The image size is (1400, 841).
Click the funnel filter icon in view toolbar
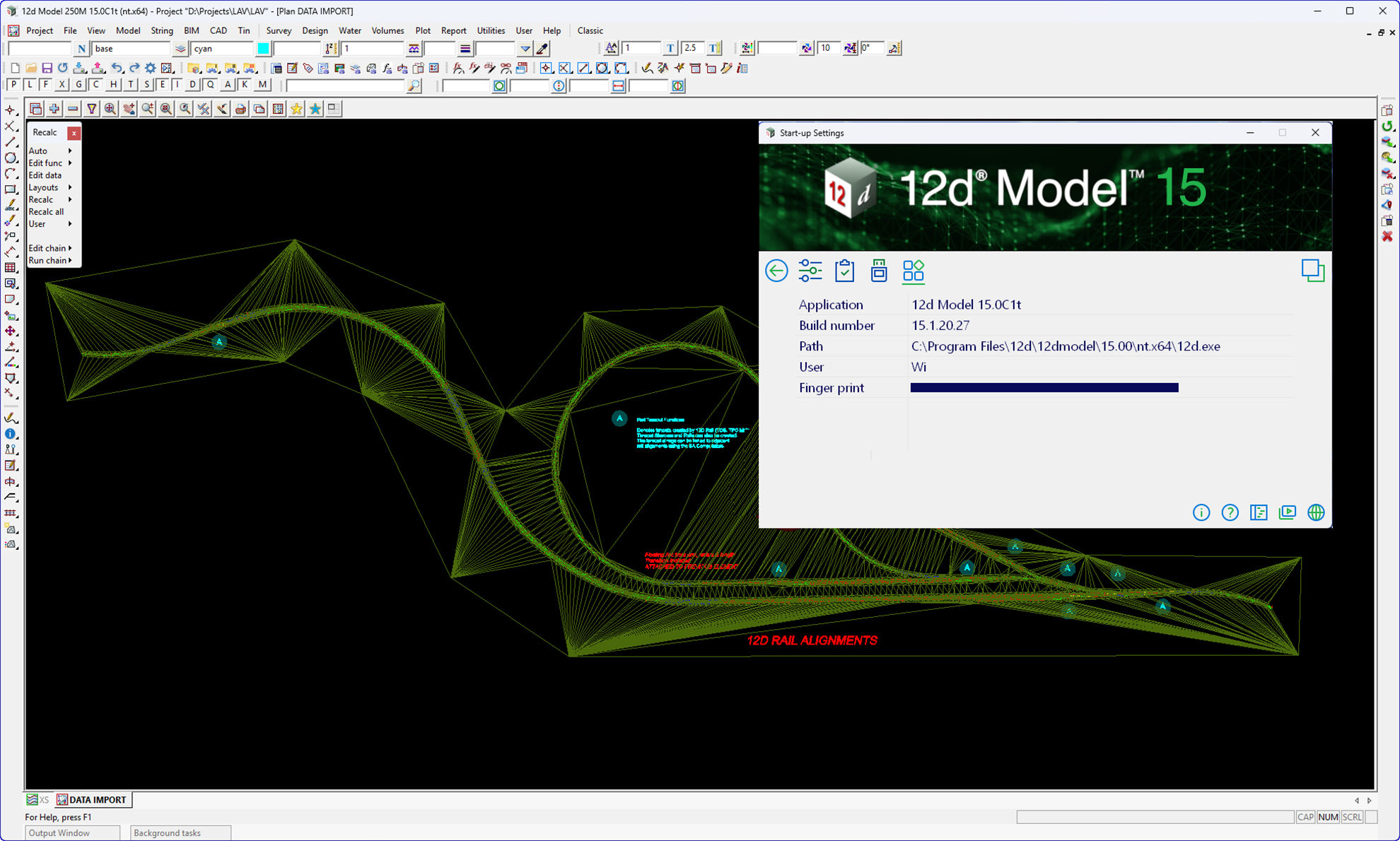pos(91,108)
